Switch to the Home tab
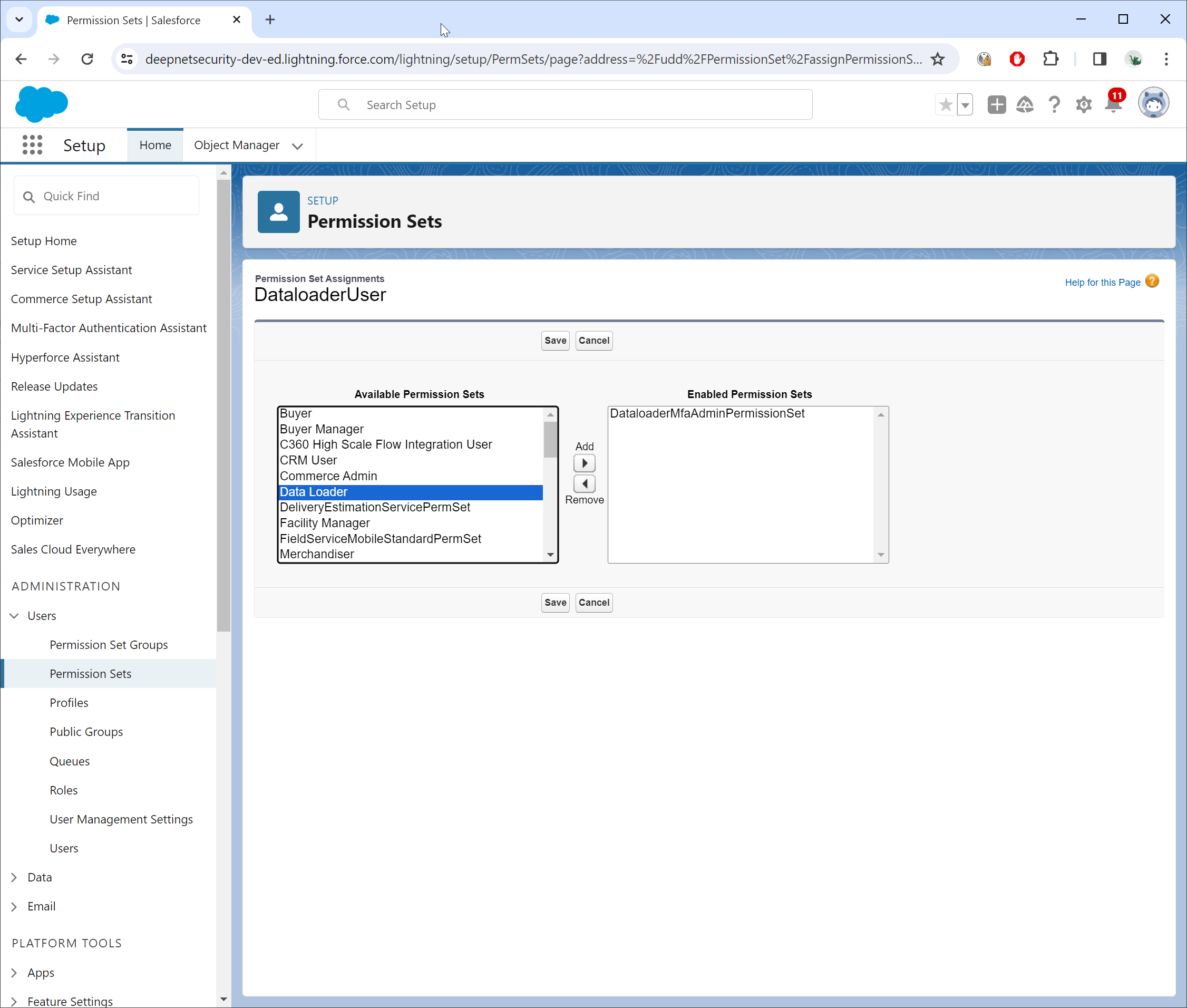1187x1008 pixels. click(155, 145)
